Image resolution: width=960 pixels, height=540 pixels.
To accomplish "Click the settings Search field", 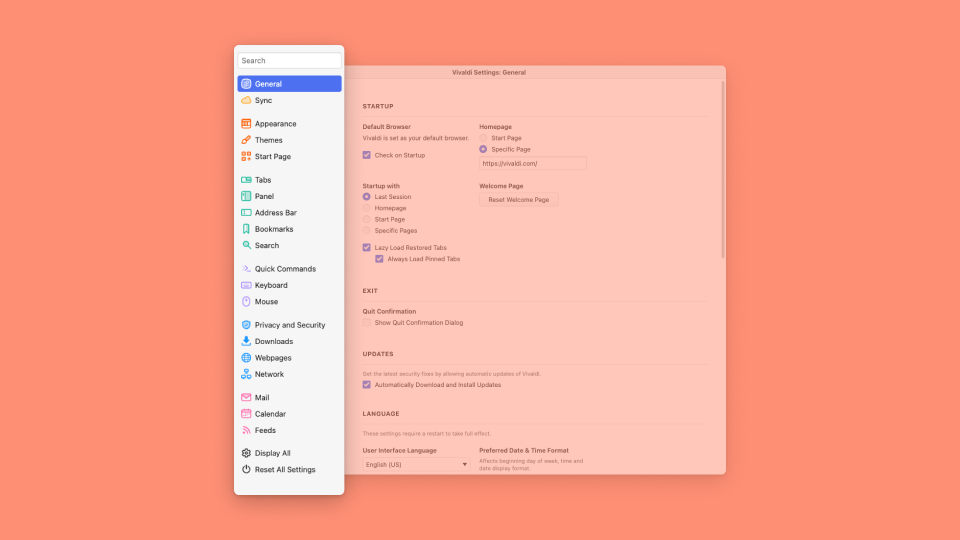I will 290,61.
